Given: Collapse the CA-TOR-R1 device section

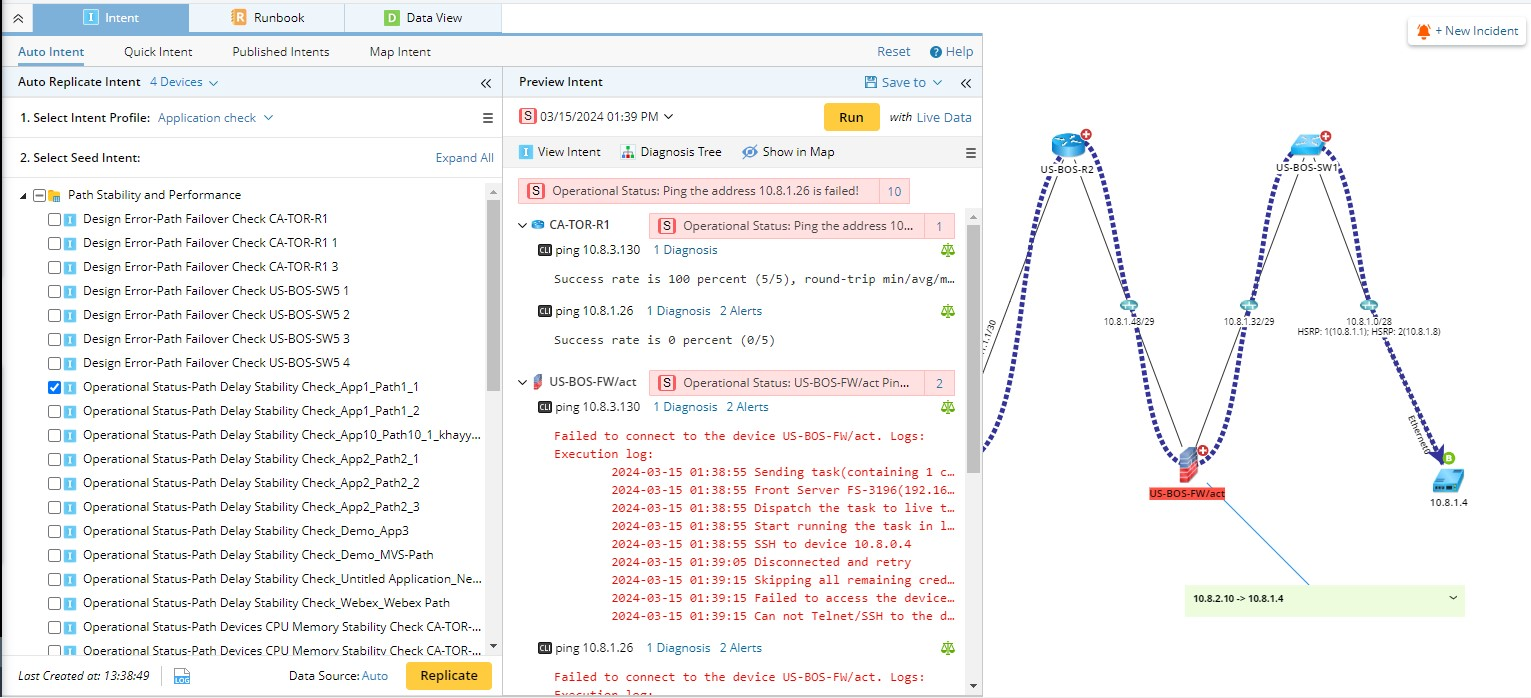Looking at the screenshot, I should 523,225.
